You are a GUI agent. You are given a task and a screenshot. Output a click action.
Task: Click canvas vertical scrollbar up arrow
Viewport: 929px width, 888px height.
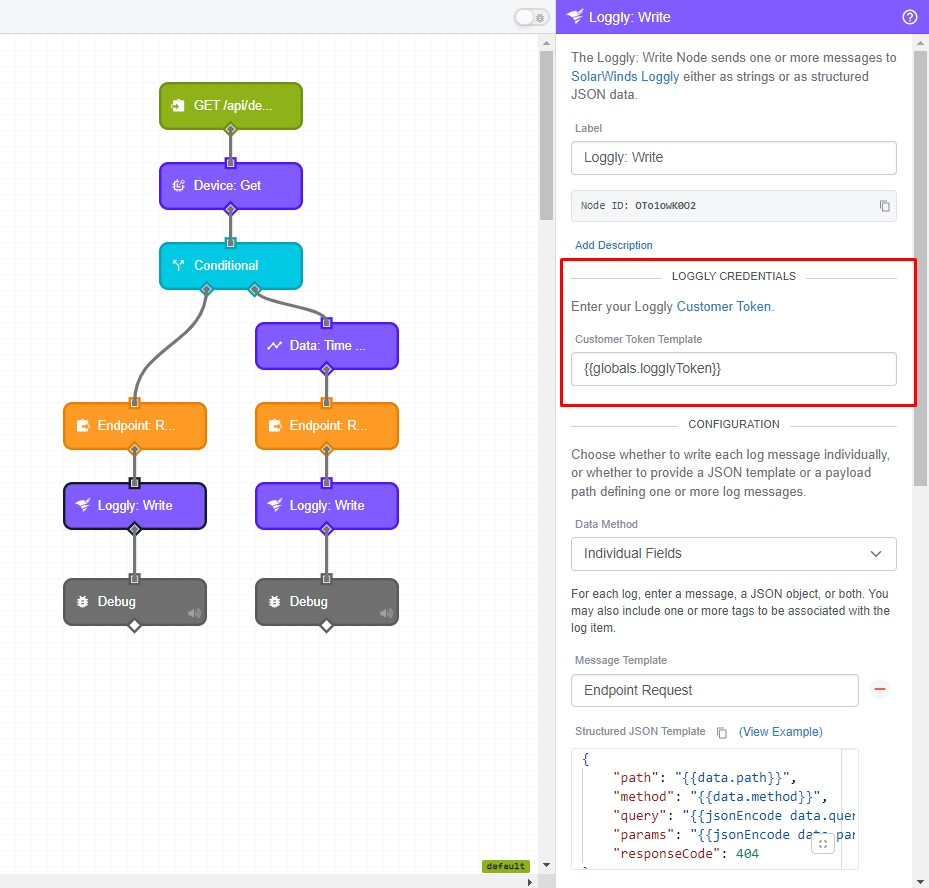coord(546,43)
